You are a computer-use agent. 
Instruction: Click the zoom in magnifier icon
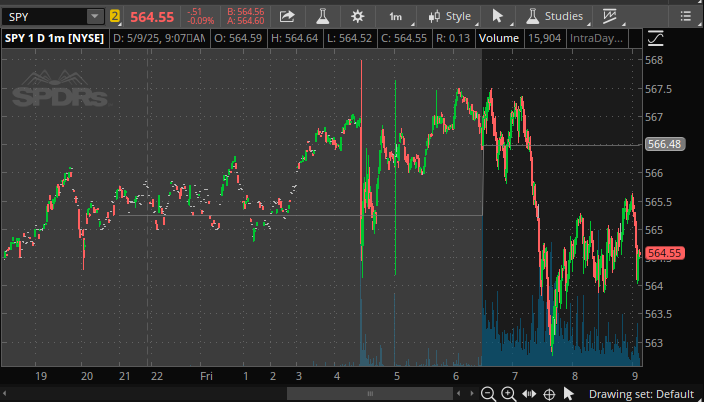(x=508, y=394)
